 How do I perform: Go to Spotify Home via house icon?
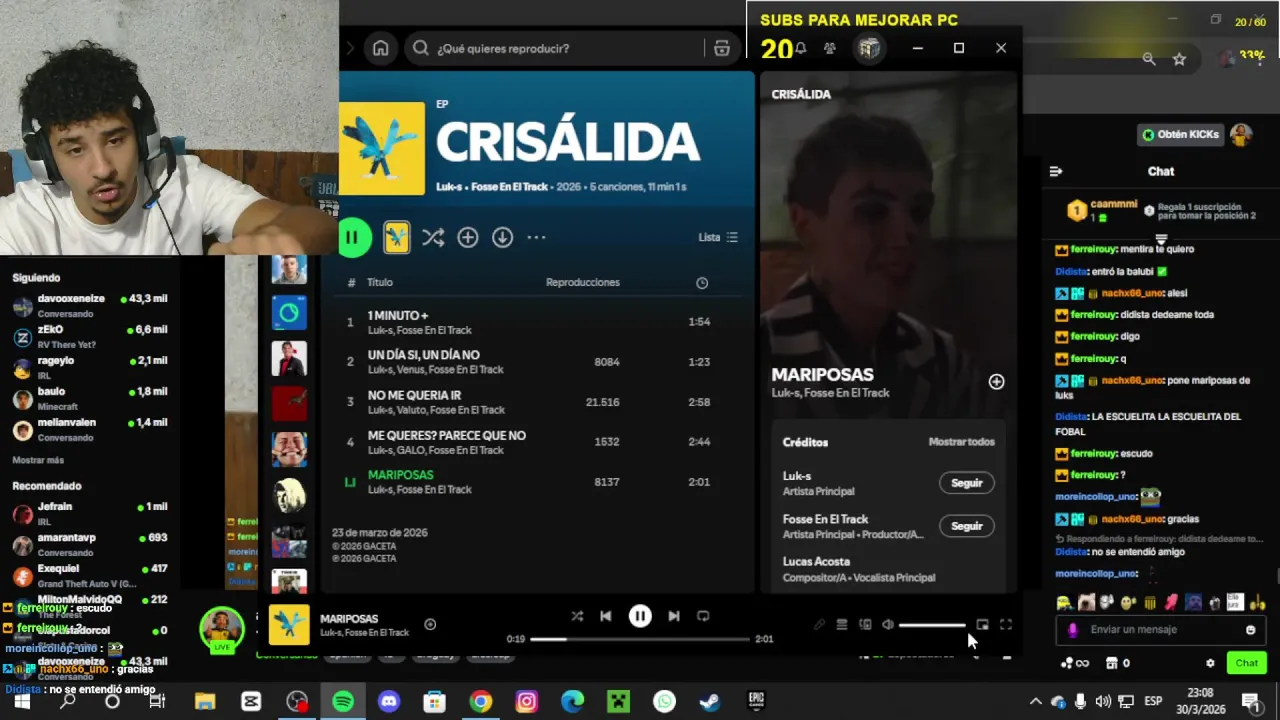[x=380, y=48]
